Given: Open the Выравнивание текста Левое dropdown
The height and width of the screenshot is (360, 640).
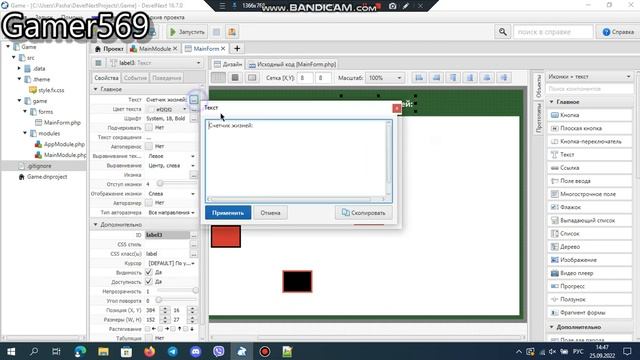Looking at the screenshot, I should point(171,156).
